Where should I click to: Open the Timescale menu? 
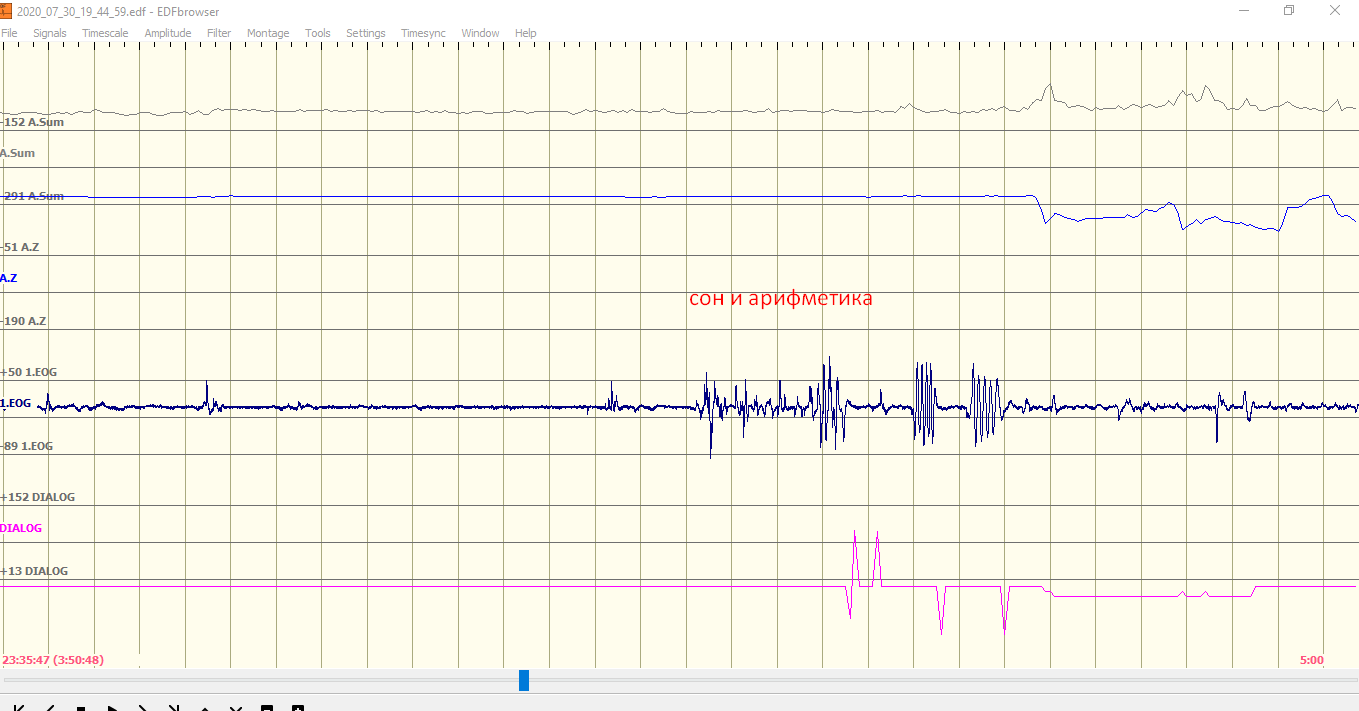[x=105, y=33]
